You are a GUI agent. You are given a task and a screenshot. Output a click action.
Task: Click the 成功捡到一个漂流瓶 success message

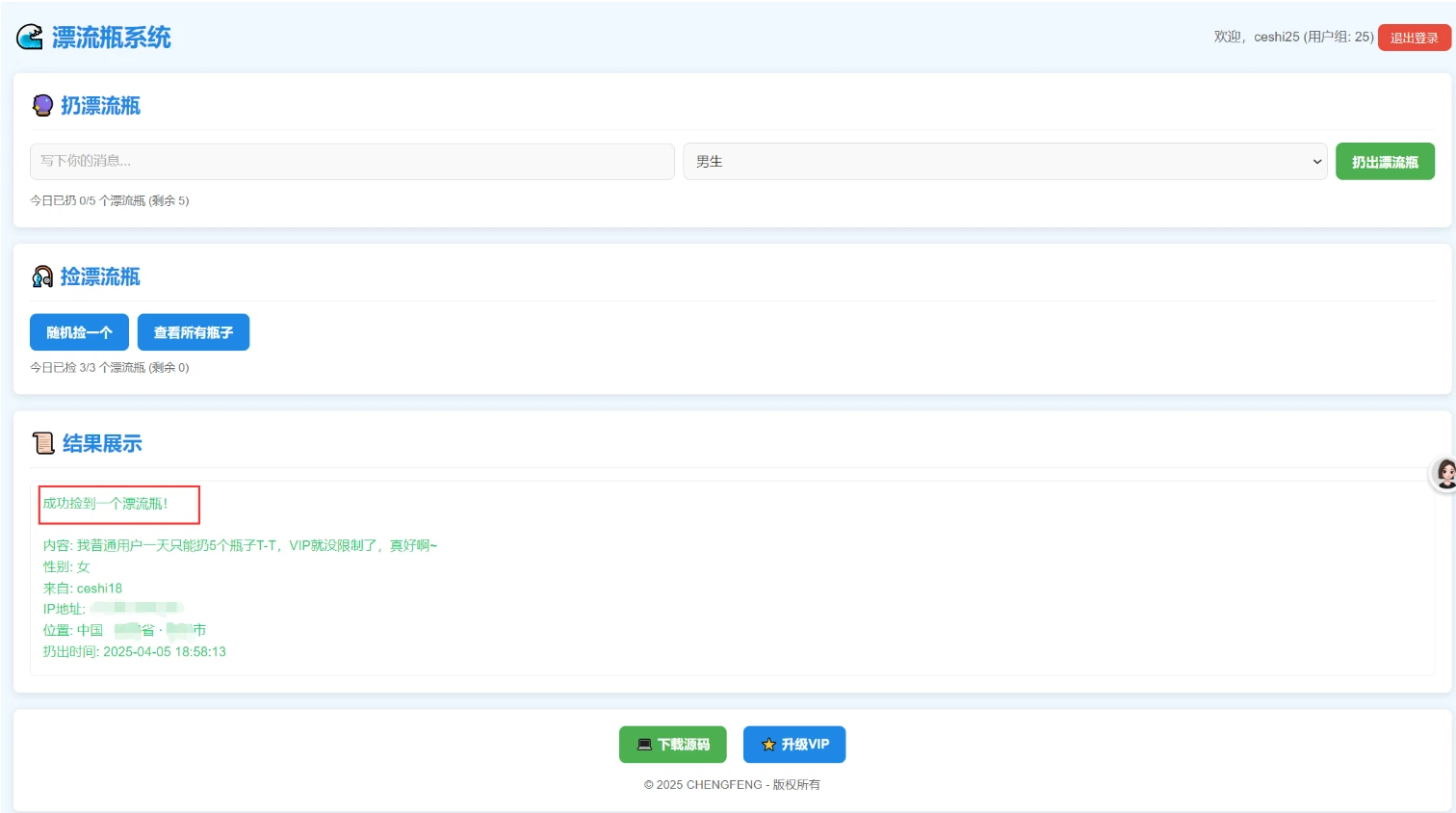106,504
